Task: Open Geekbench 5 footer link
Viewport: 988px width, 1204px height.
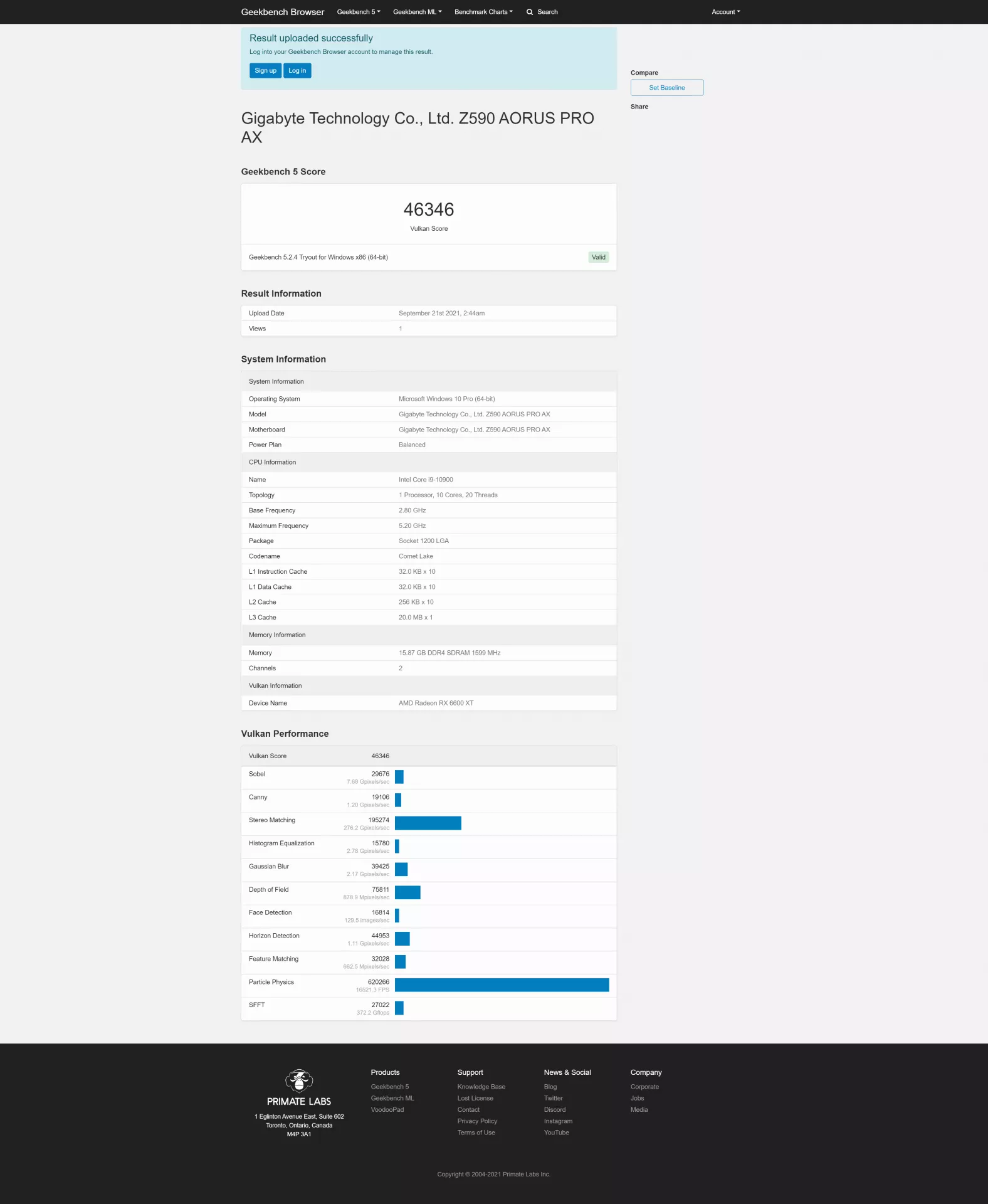Action: coord(390,1087)
